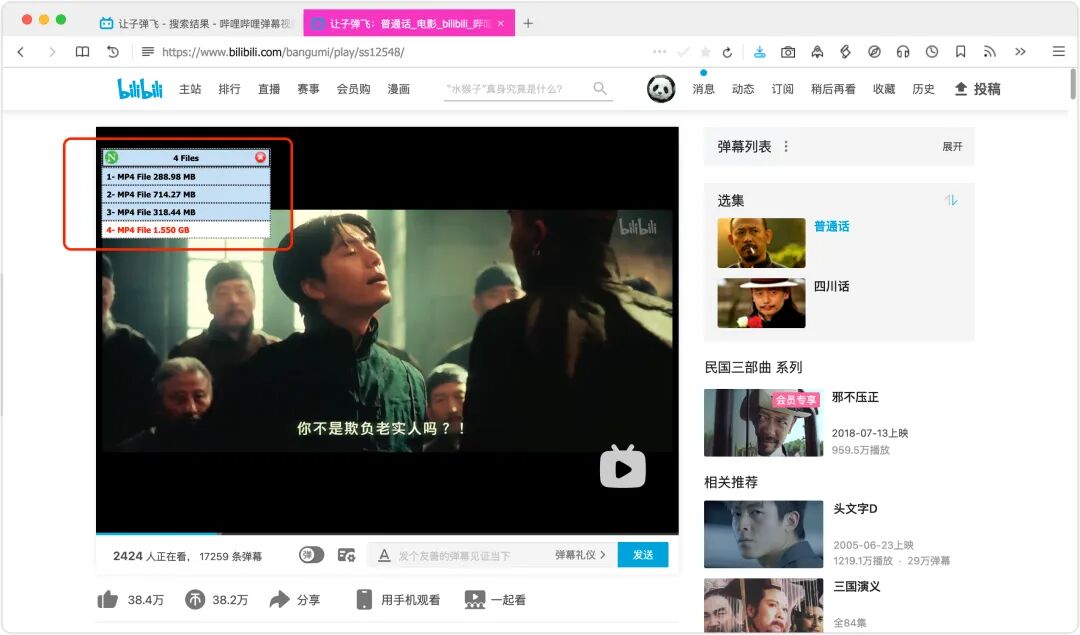Click the compass toolbar icon

click(874, 52)
